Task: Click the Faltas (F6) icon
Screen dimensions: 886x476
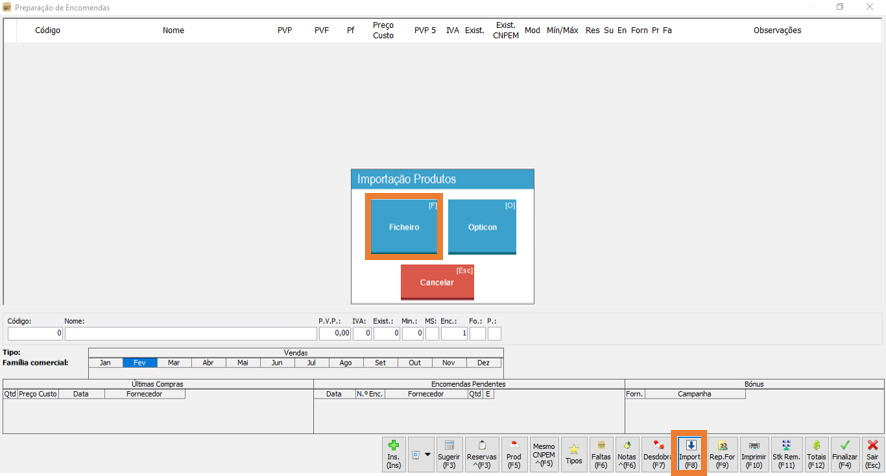Action: [601, 454]
